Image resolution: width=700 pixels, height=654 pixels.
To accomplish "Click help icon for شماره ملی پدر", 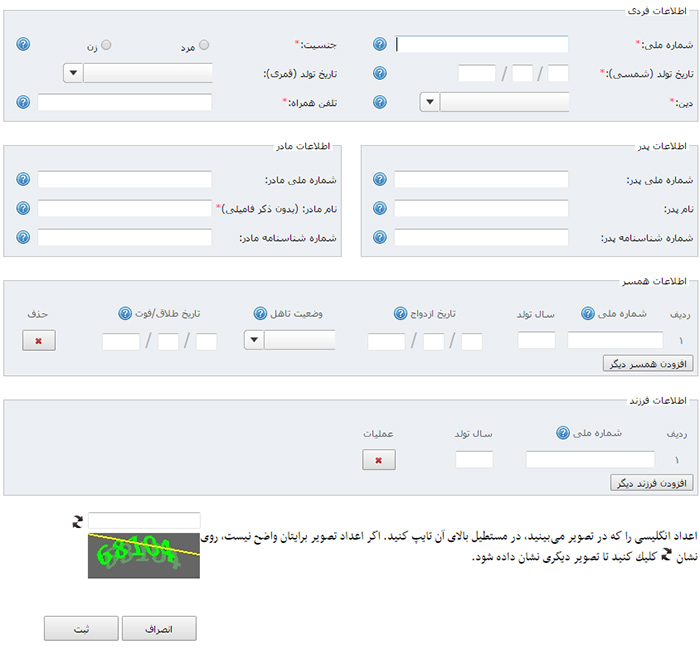I will tap(379, 179).
